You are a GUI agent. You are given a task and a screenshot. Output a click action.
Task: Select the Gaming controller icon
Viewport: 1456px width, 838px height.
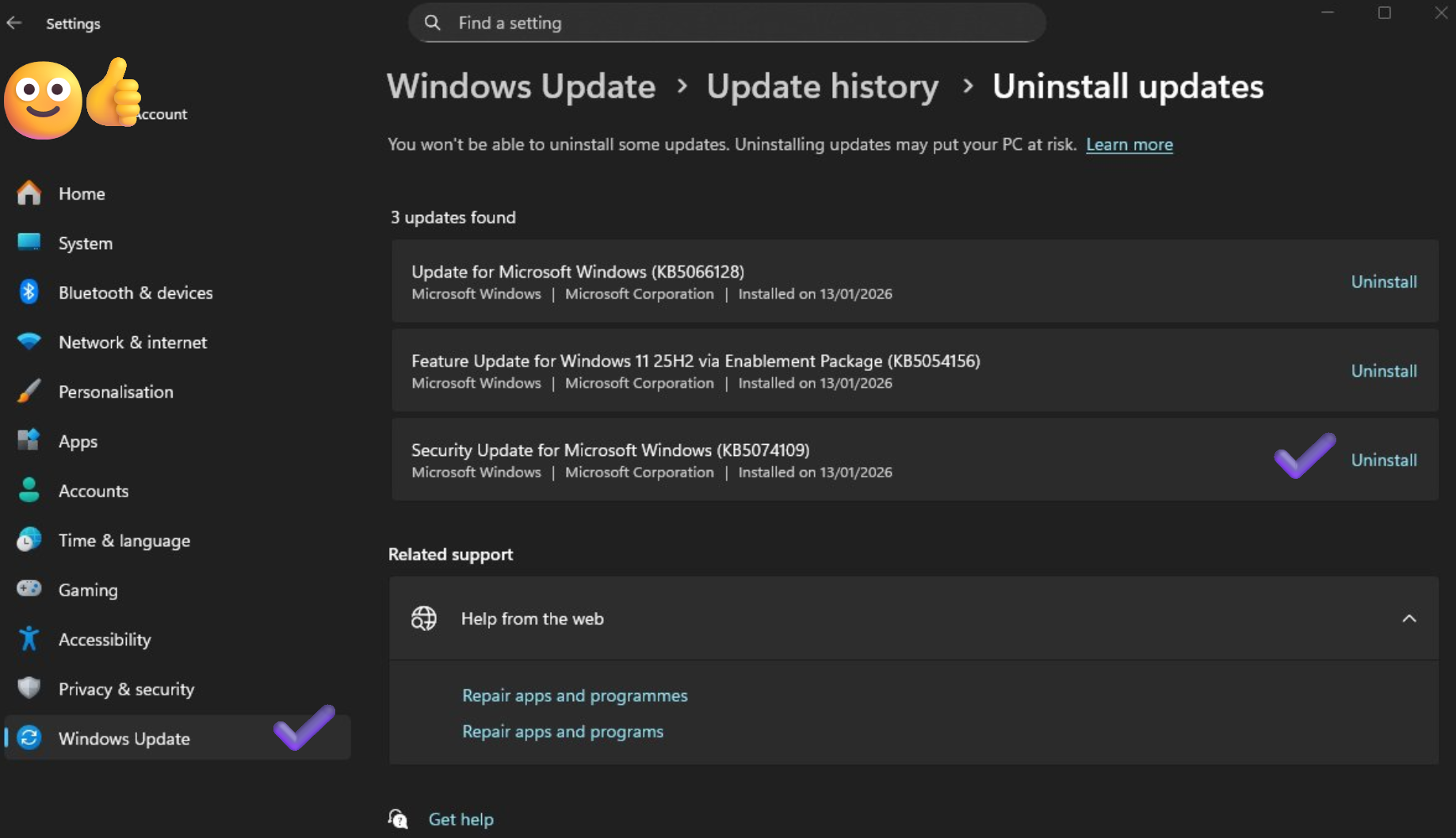(x=29, y=589)
